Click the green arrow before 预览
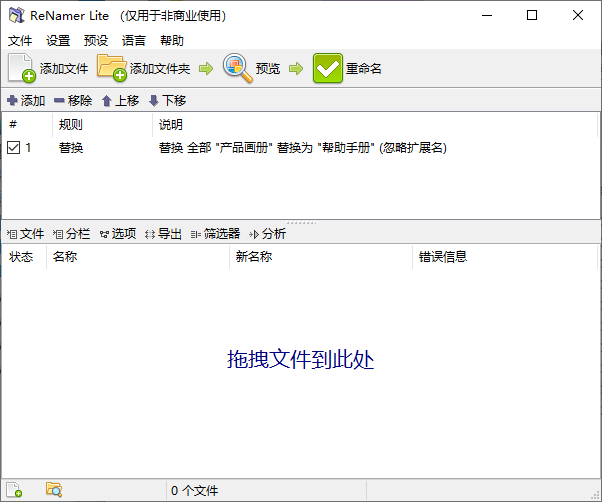The image size is (602, 502). (x=206, y=69)
